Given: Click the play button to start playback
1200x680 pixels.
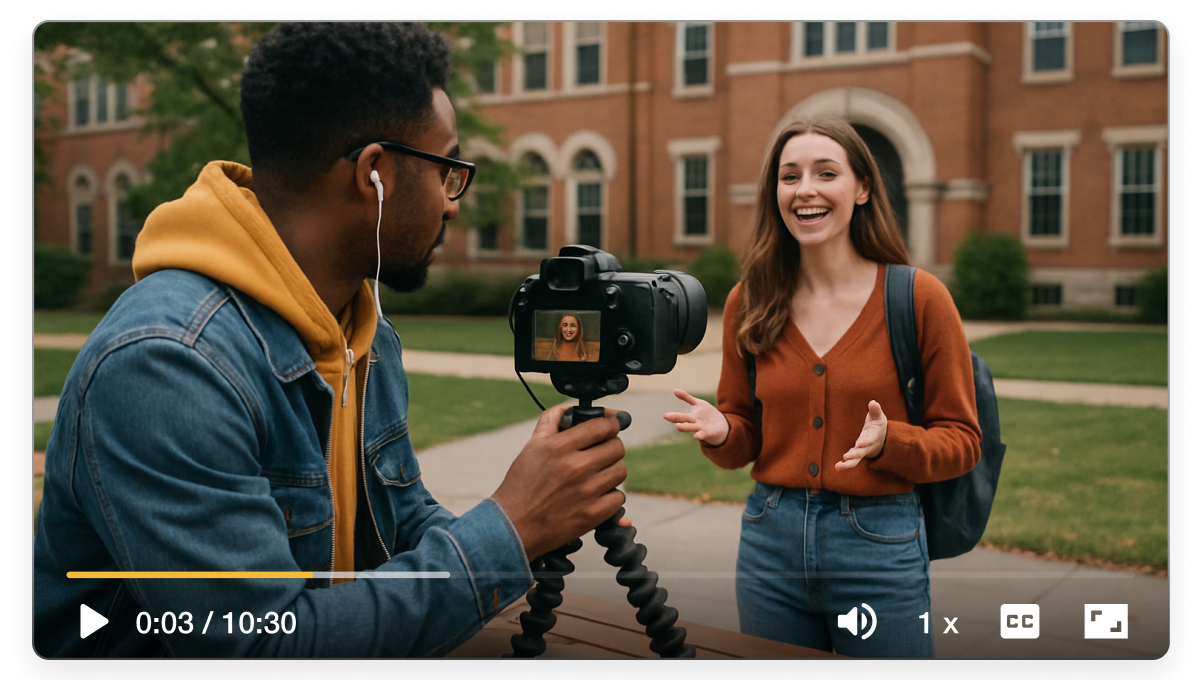Looking at the screenshot, I should click(x=93, y=620).
